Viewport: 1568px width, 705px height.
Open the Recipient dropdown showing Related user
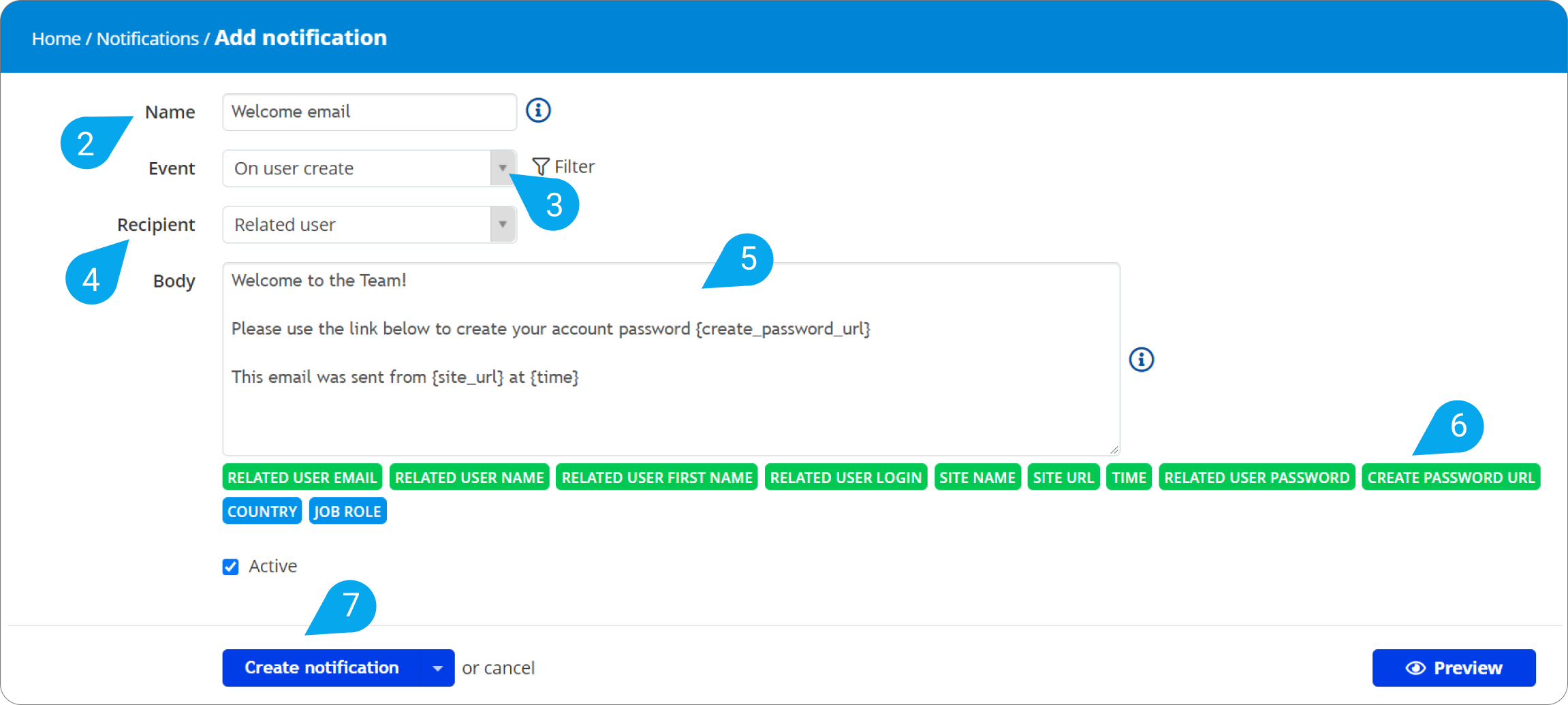[x=502, y=224]
